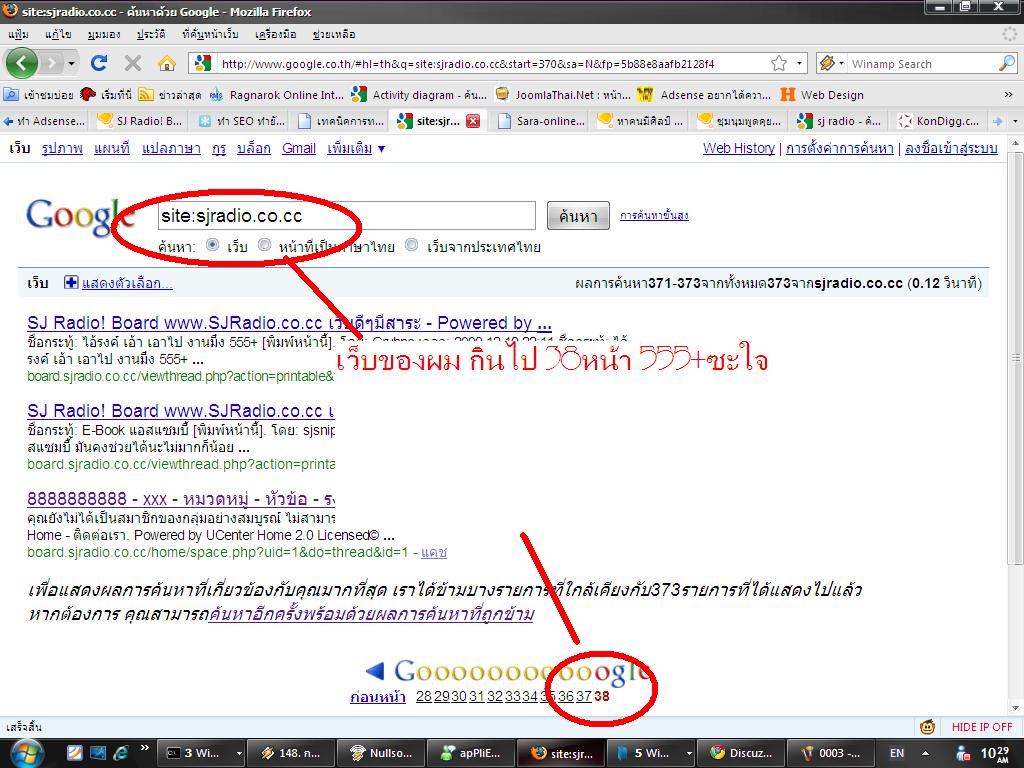Screen dimensions: 1024x768
Task: Open the list all tabs dropdown
Action: 1015,121
